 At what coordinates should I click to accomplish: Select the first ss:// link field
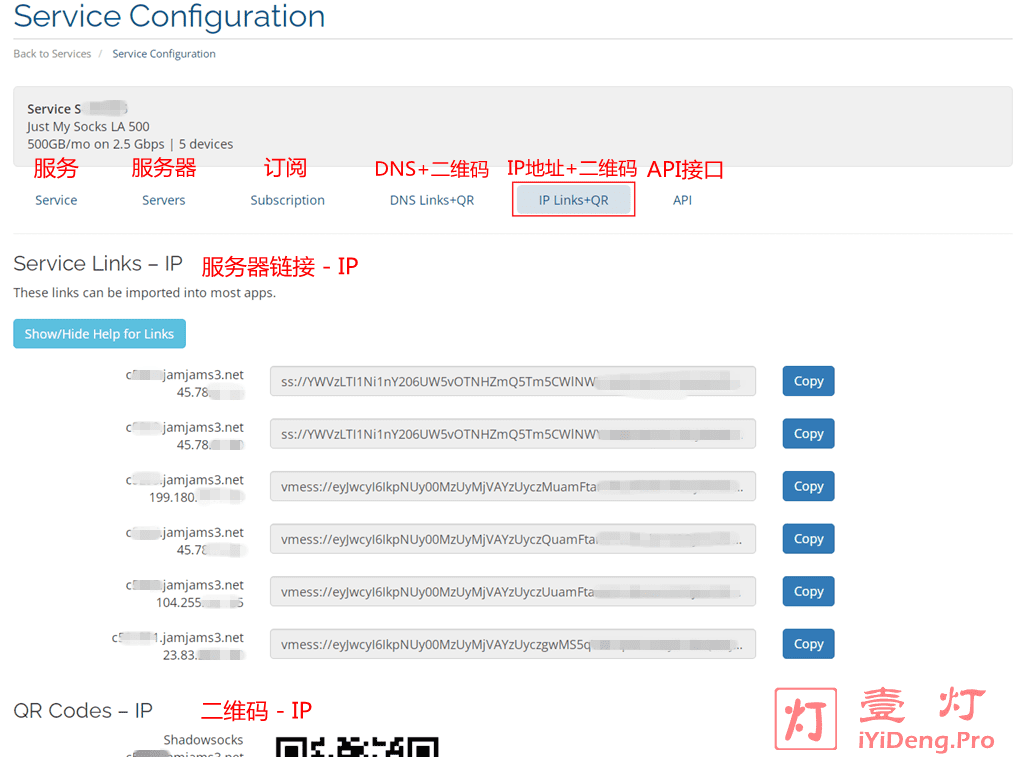pos(513,381)
